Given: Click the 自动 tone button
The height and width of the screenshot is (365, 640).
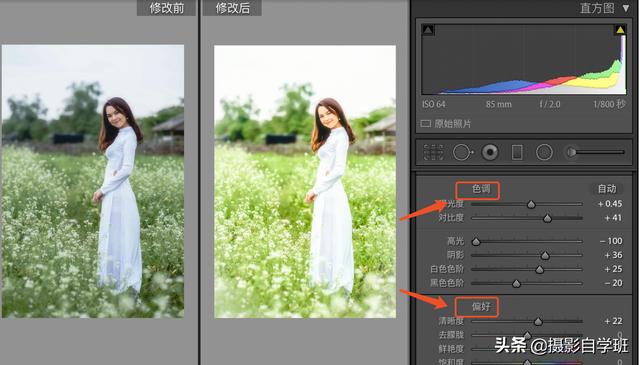Looking at the screenshot, I should 607,189.
